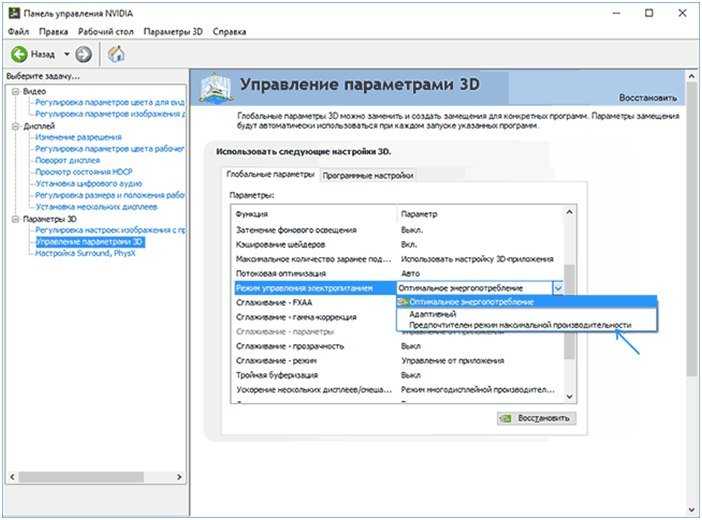This screenshot has height=520, width=702.
Task: Click the settings list scroll up arrow
Action: pyautogui.click(x=570, y=212)
